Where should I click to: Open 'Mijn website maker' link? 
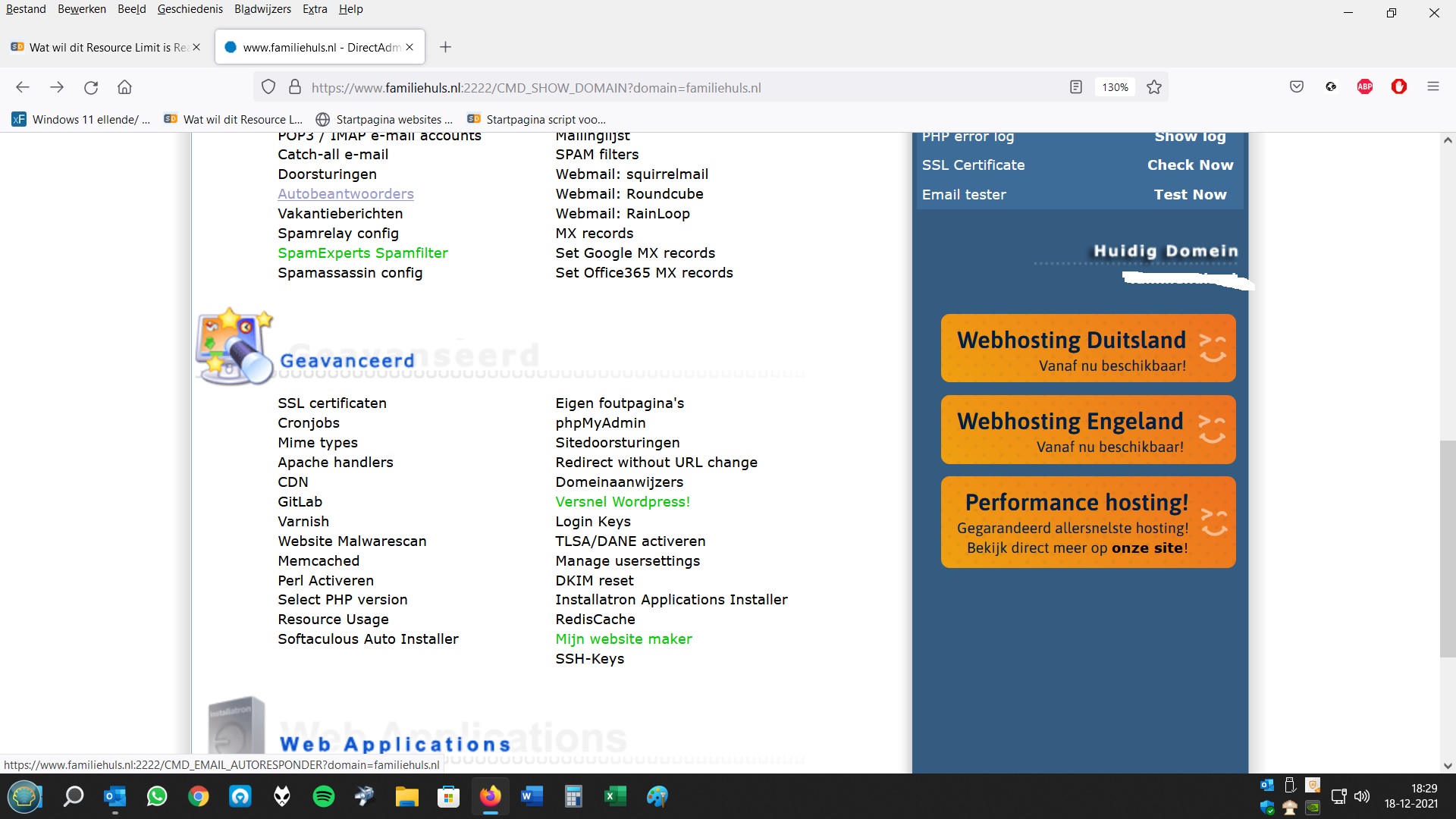coord(623,639)
